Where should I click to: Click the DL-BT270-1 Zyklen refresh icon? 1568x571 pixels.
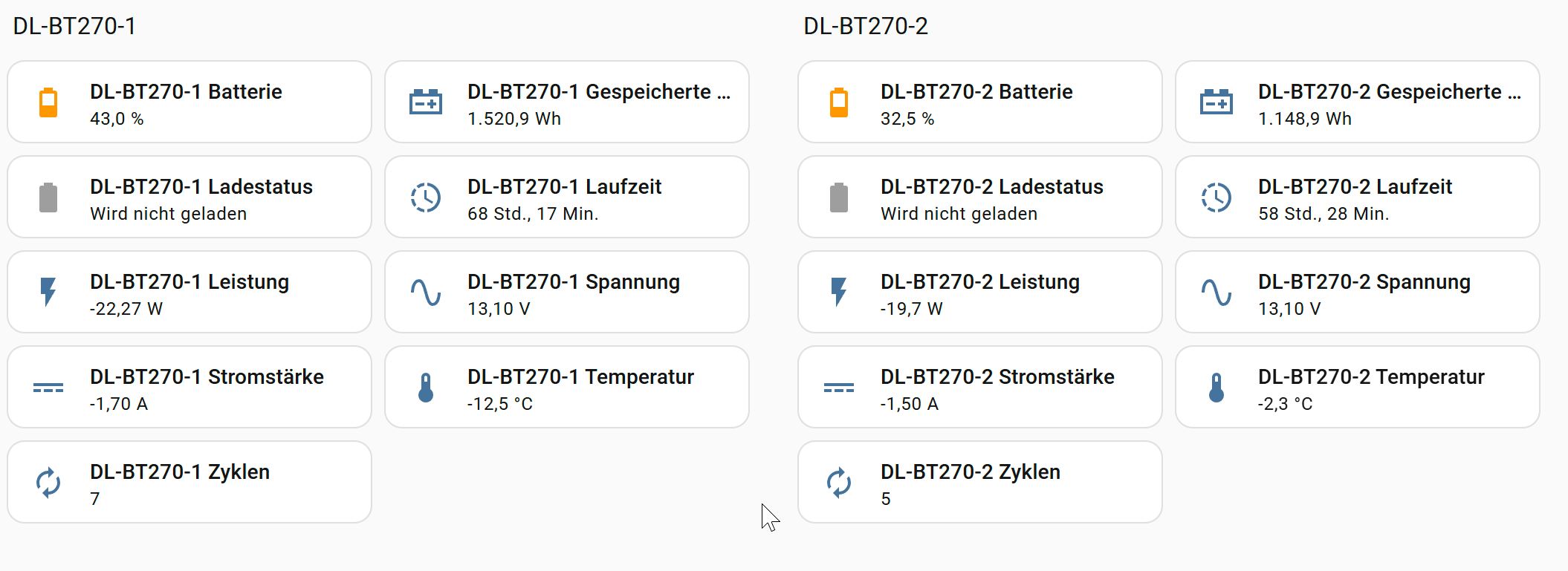click(x=48, y=483)
